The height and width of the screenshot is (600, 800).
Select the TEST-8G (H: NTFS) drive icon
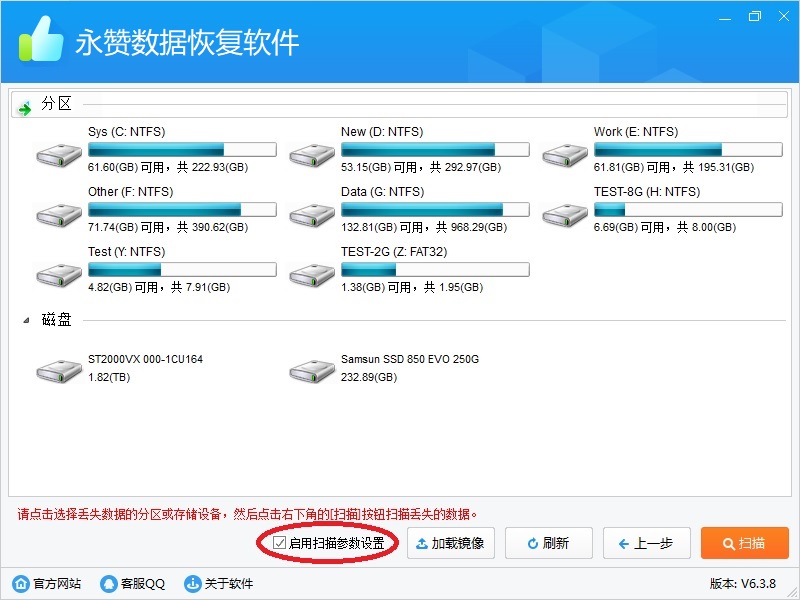(565, 214)
